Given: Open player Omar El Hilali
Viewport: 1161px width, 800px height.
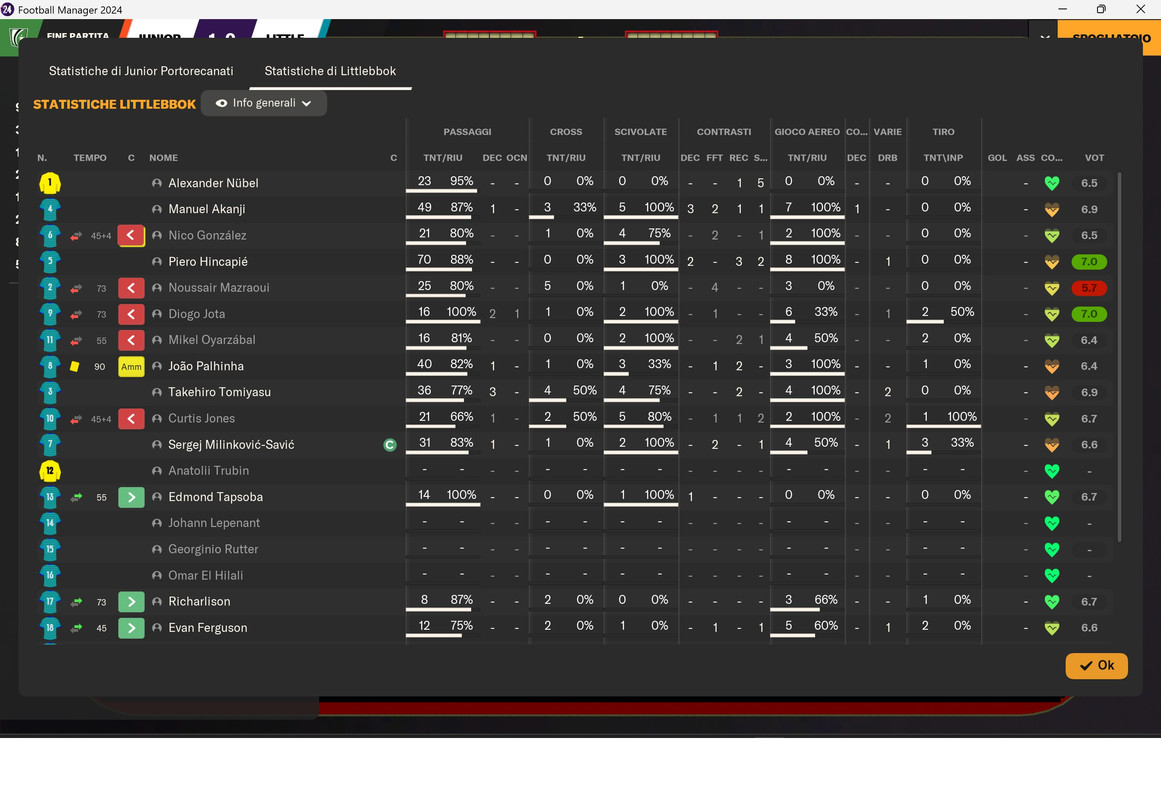Looking at the screenshot, I should 205,575.
